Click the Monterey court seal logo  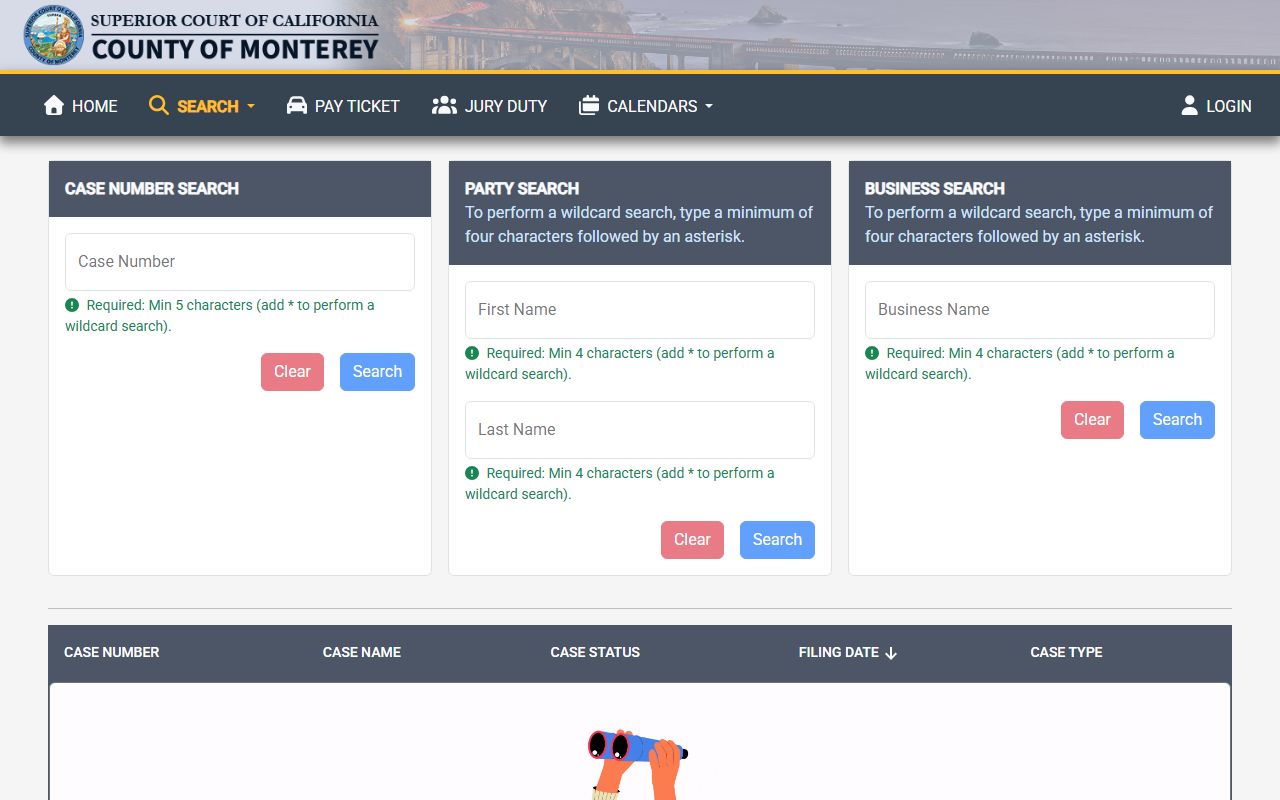point(54,35)
